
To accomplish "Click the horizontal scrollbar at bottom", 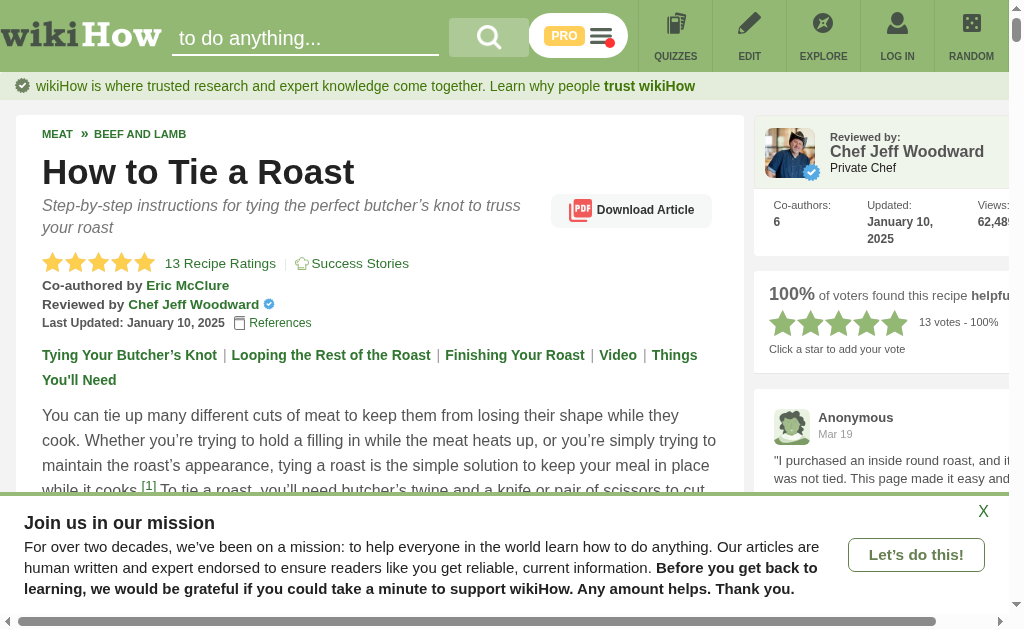I will point(477,621).
